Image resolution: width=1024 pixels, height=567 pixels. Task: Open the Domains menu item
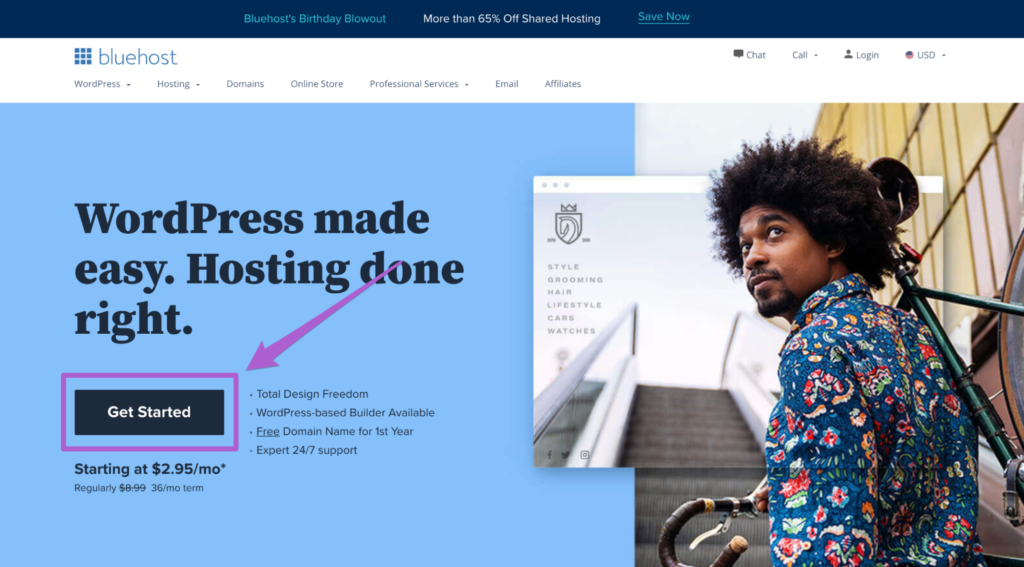tap(245, 84)
